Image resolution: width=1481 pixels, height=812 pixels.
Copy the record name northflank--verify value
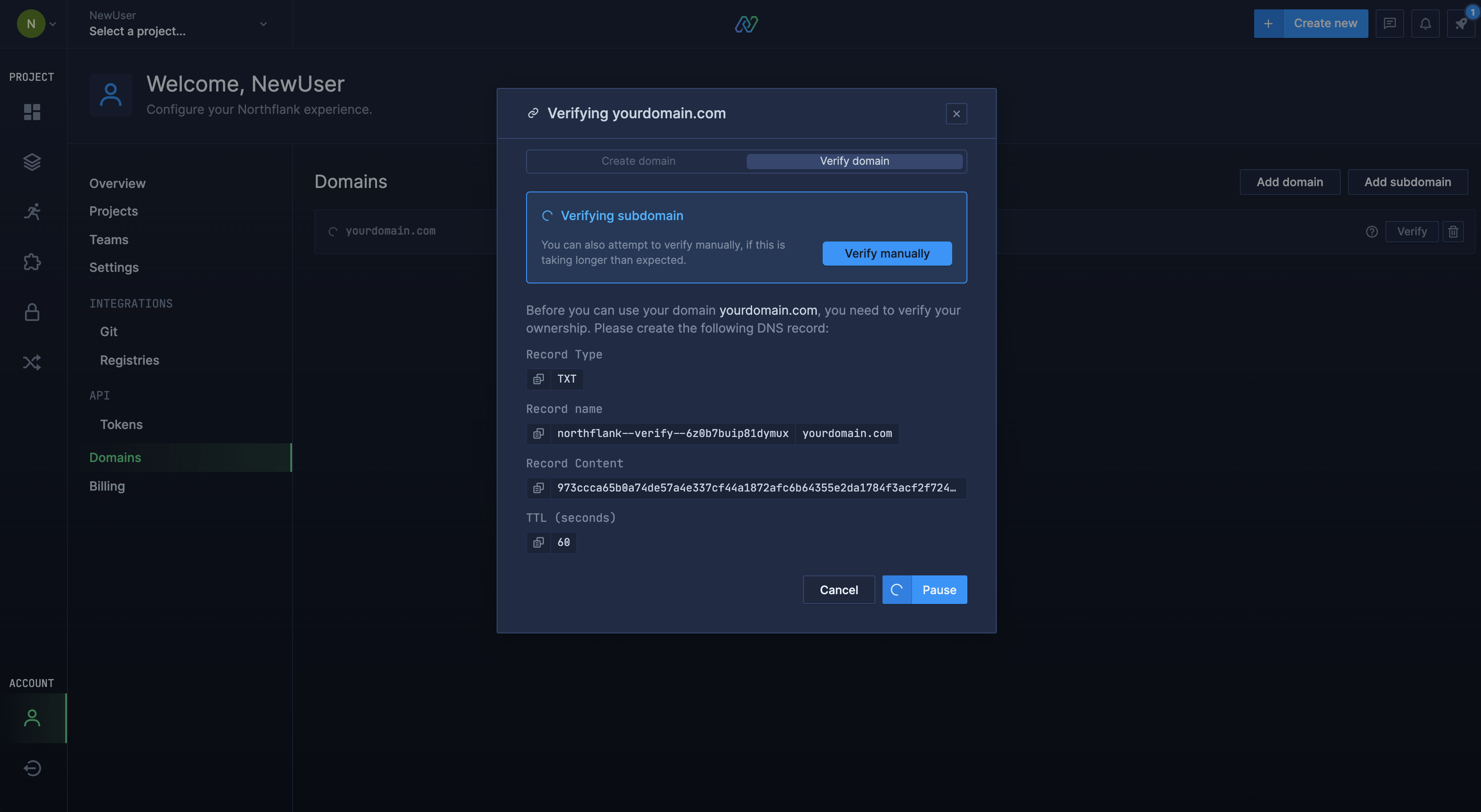tap(538, 433)
